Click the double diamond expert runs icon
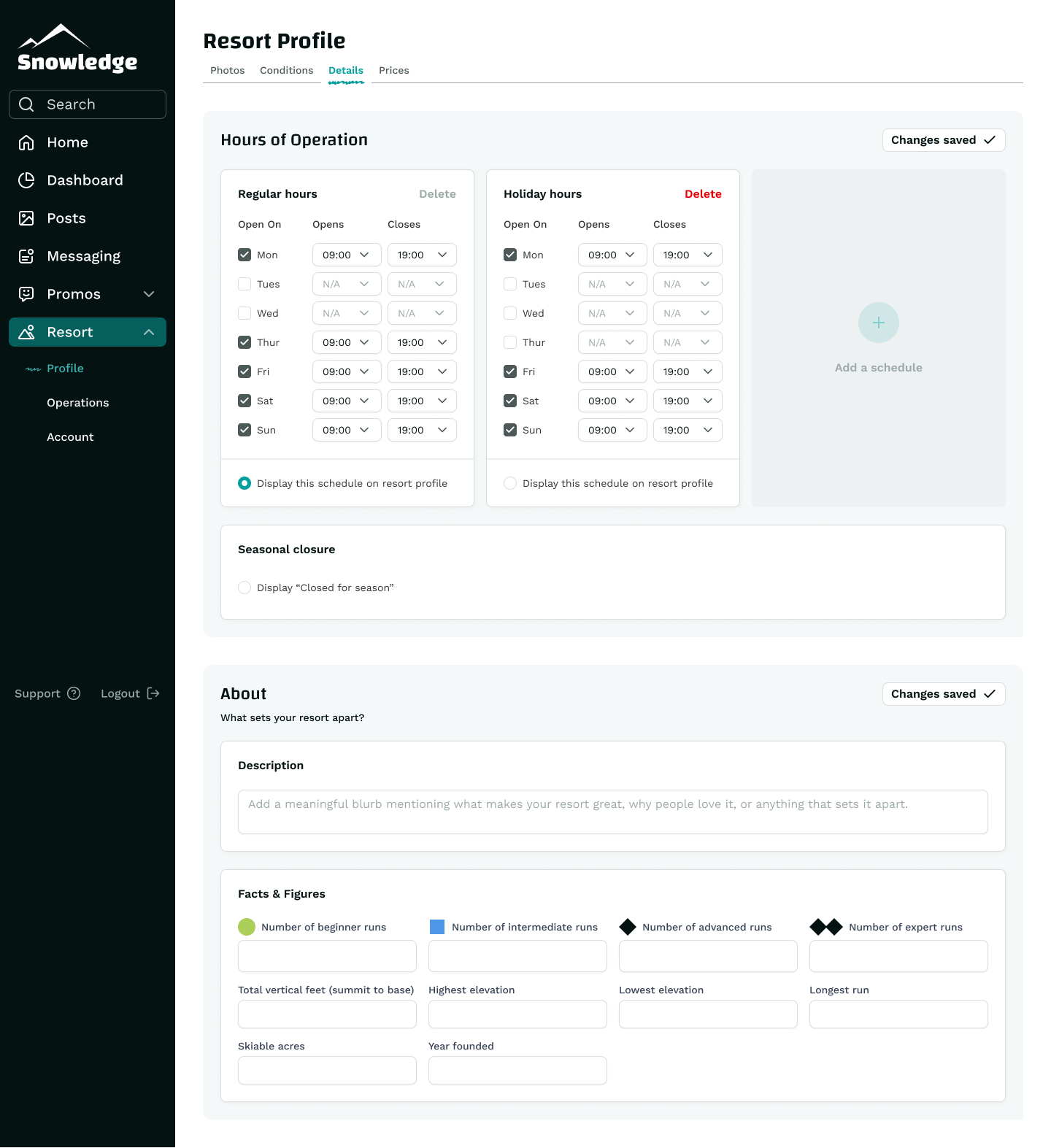Image resolution: width=1051 pixels, height=1148 pixels. tap(826, 927)
